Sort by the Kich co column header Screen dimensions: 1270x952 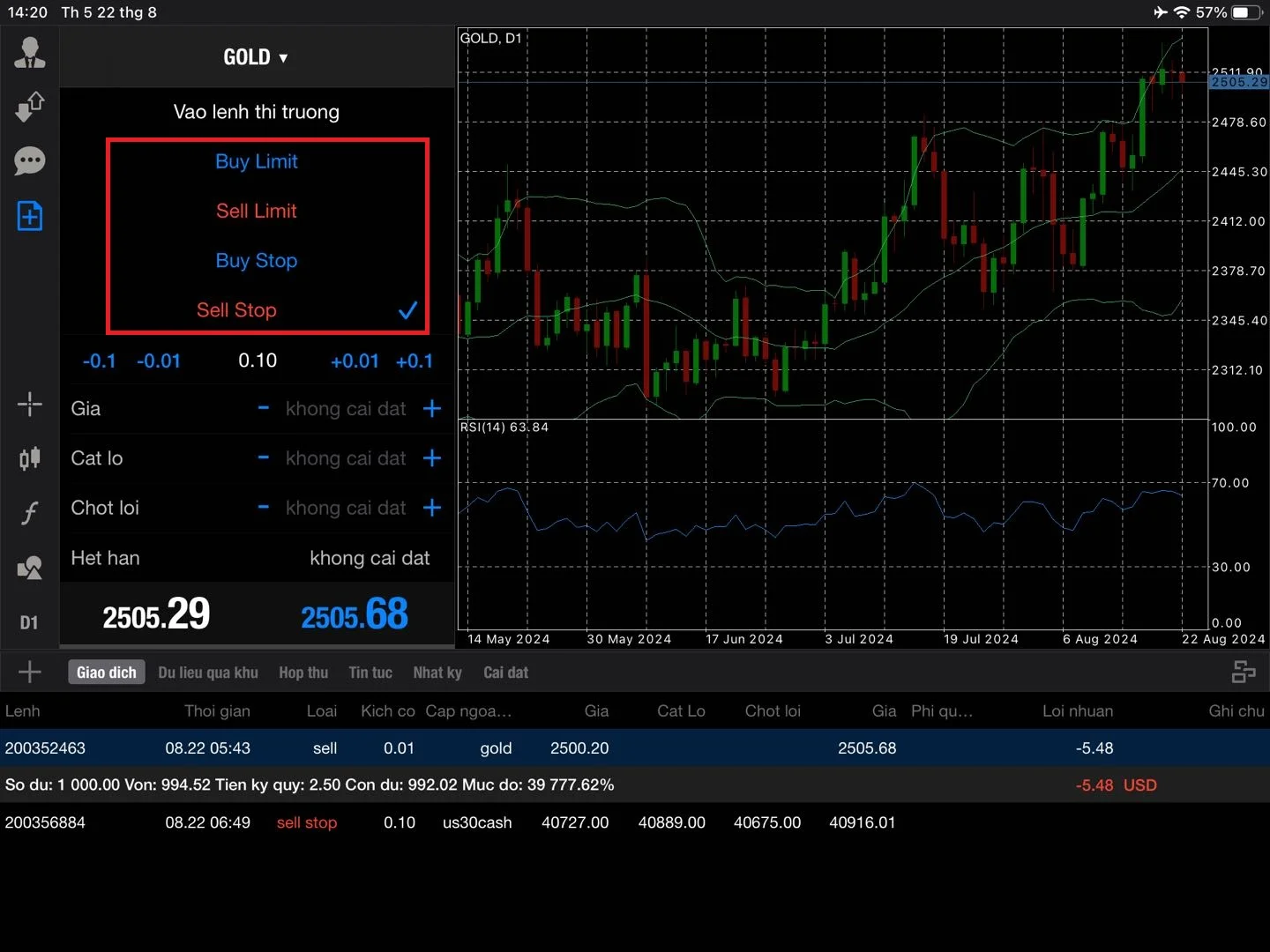pyautogui.click(x=388, y=711)
